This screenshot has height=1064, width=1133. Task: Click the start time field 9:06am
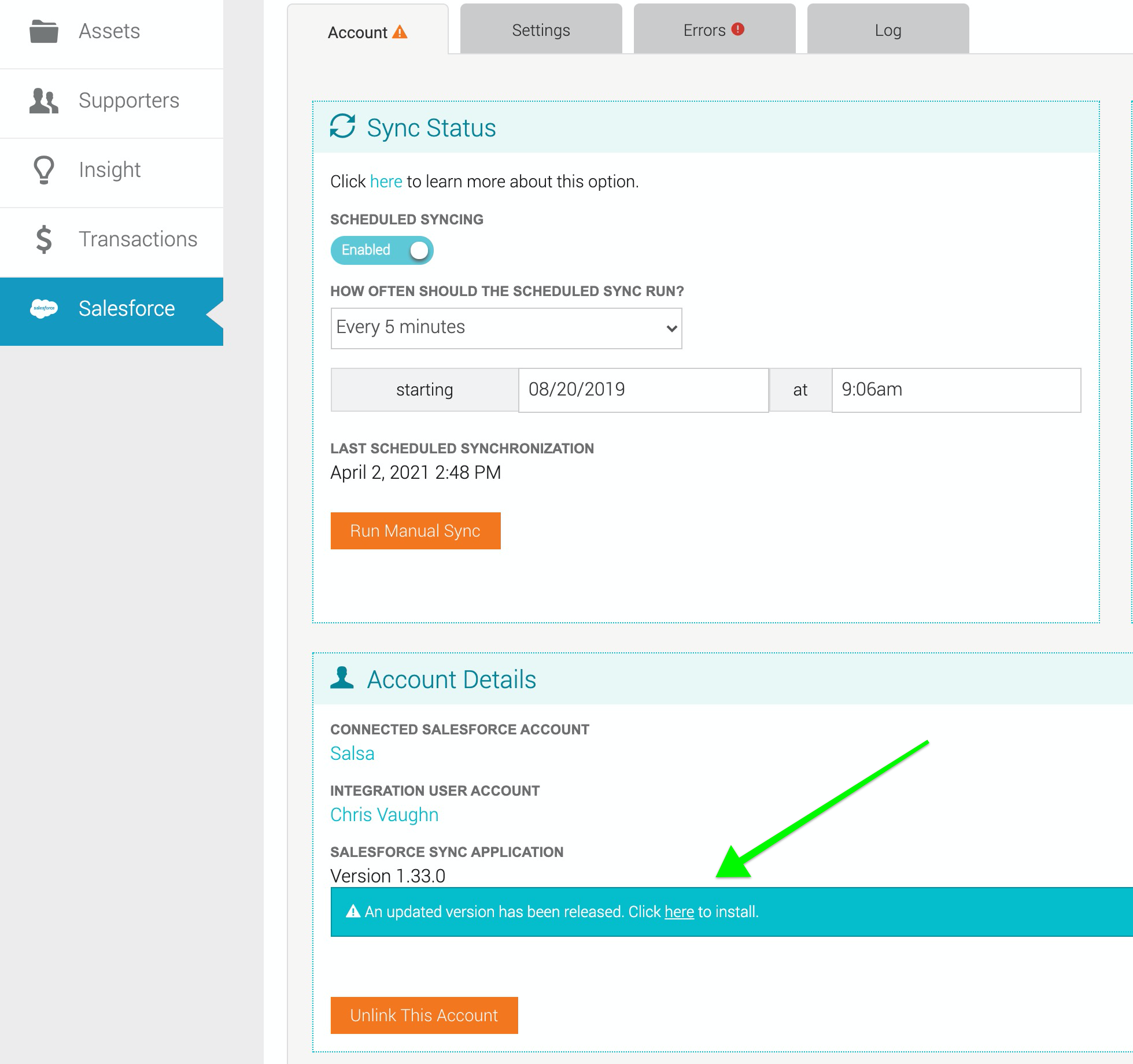[x=957, y=390]
